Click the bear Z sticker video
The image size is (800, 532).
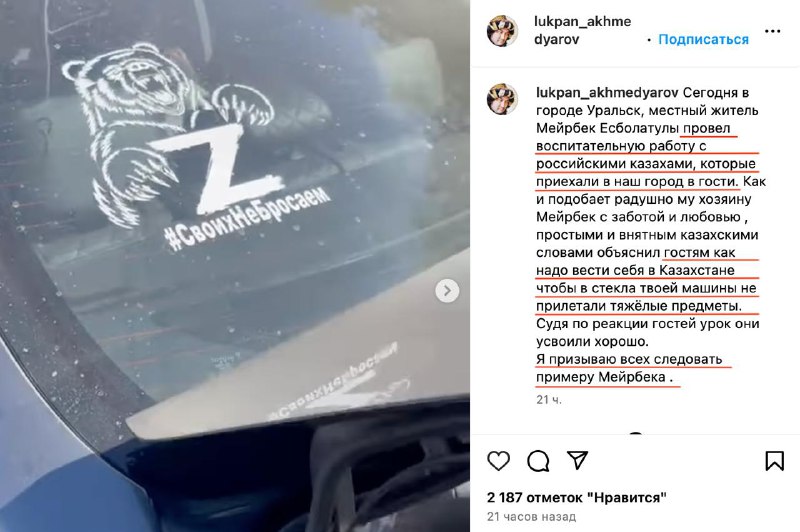click(235, 266)
